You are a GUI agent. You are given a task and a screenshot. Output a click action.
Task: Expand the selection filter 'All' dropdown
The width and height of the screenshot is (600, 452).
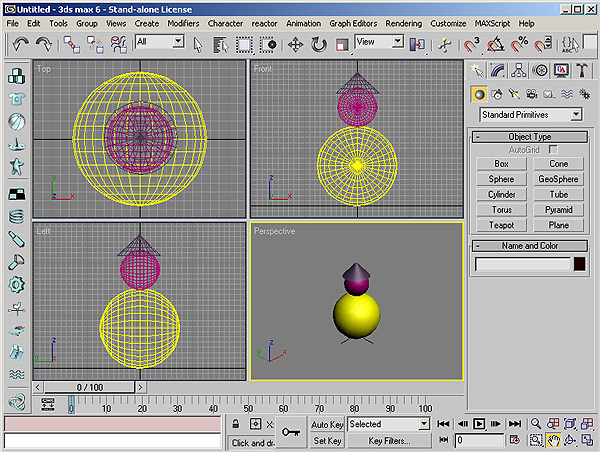pyautogui.click(x=177, y=42)
